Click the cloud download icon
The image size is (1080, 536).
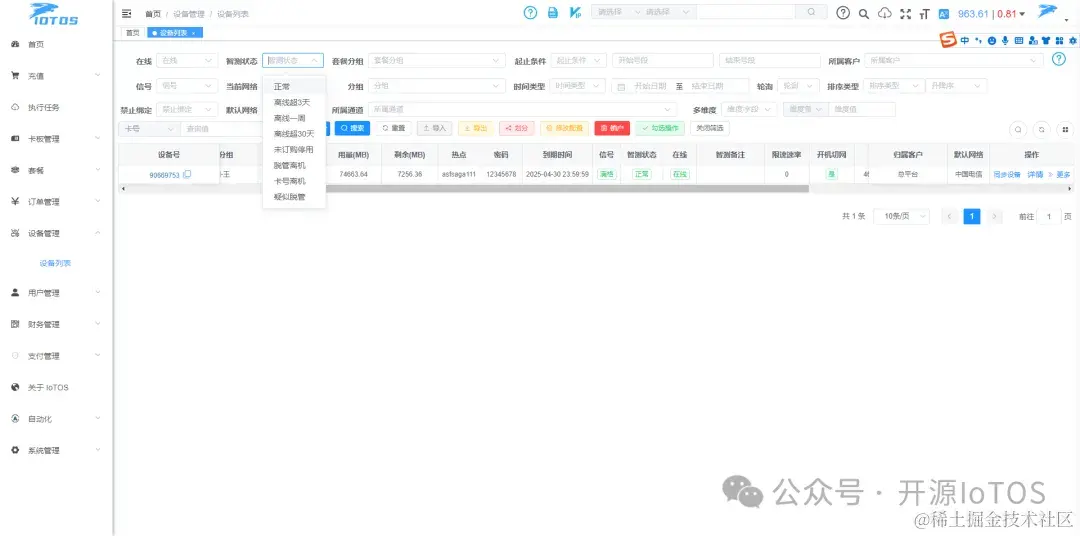click(884, 13)
